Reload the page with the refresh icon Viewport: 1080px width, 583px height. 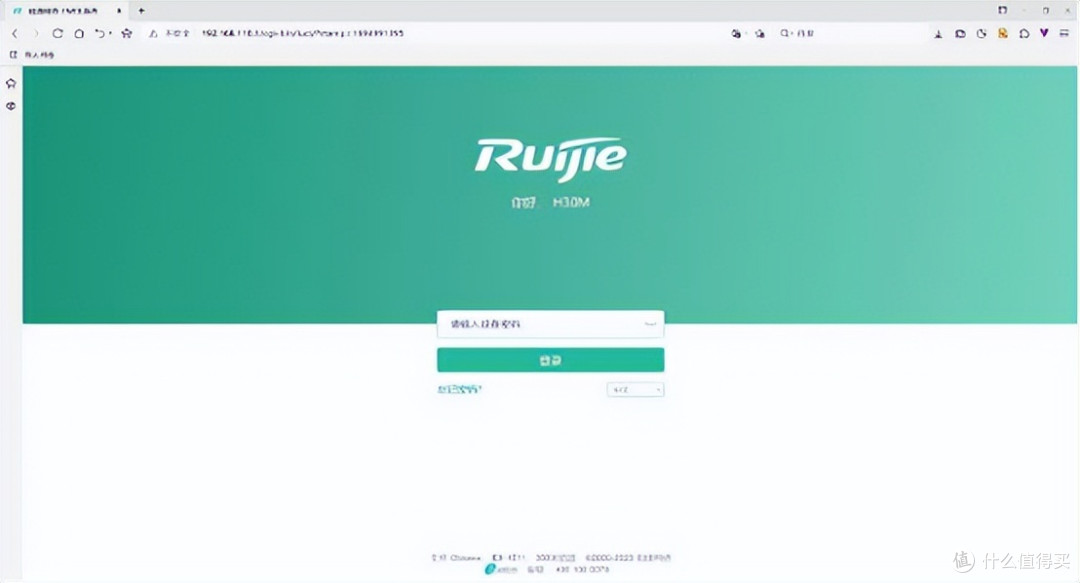[x=58, y=33]
